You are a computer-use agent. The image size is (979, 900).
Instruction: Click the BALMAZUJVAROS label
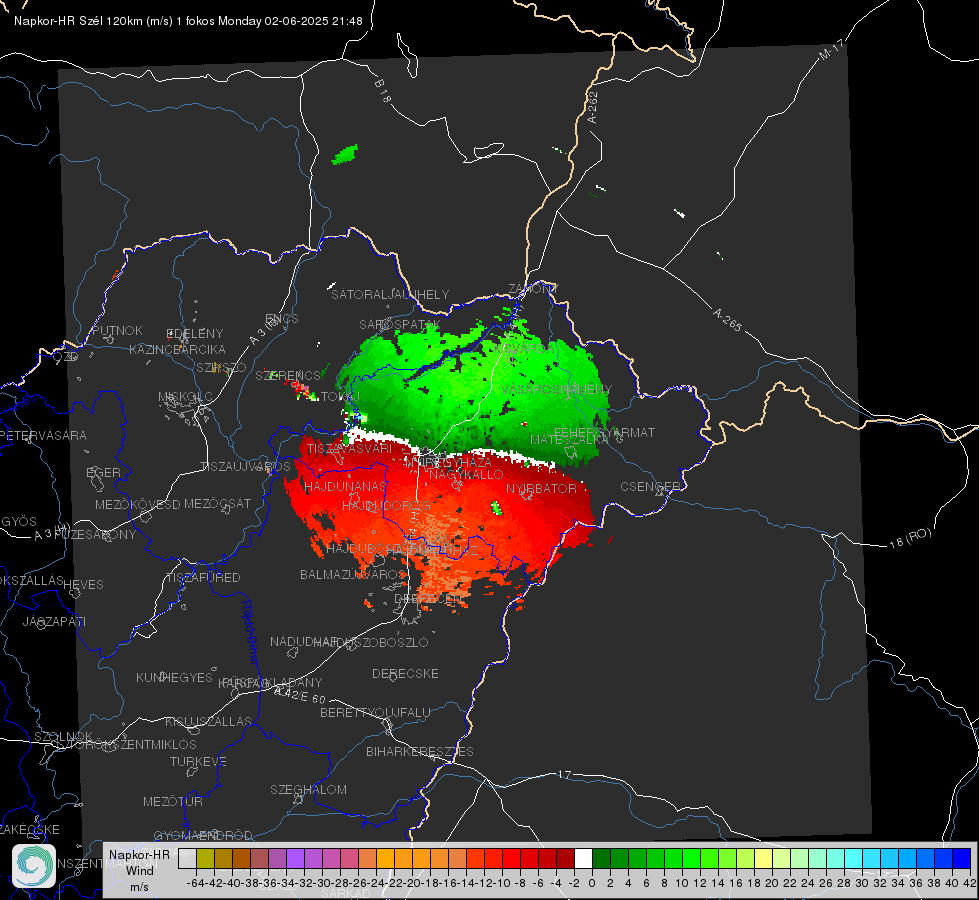pos(353,574)
